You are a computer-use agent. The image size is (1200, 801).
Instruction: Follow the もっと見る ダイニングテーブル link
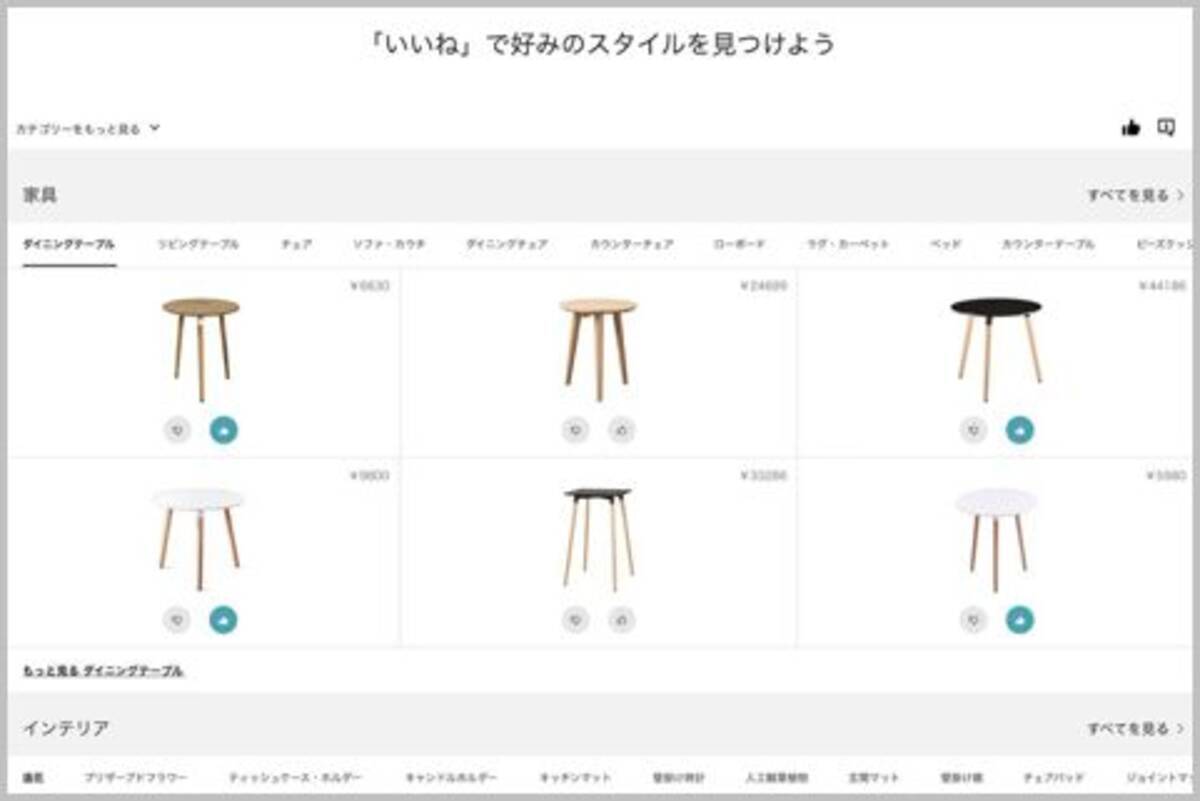point(103,671)
